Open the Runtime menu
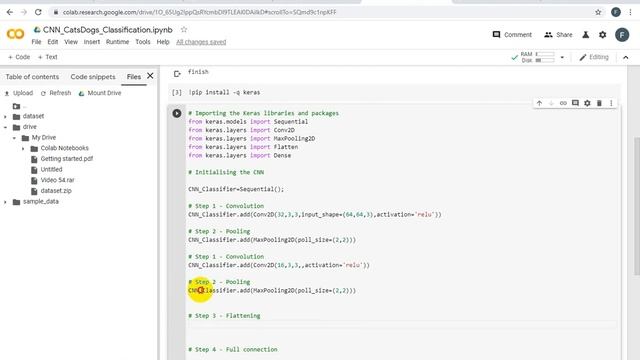This screenshot has height=360, width=640. pos(118,42)
